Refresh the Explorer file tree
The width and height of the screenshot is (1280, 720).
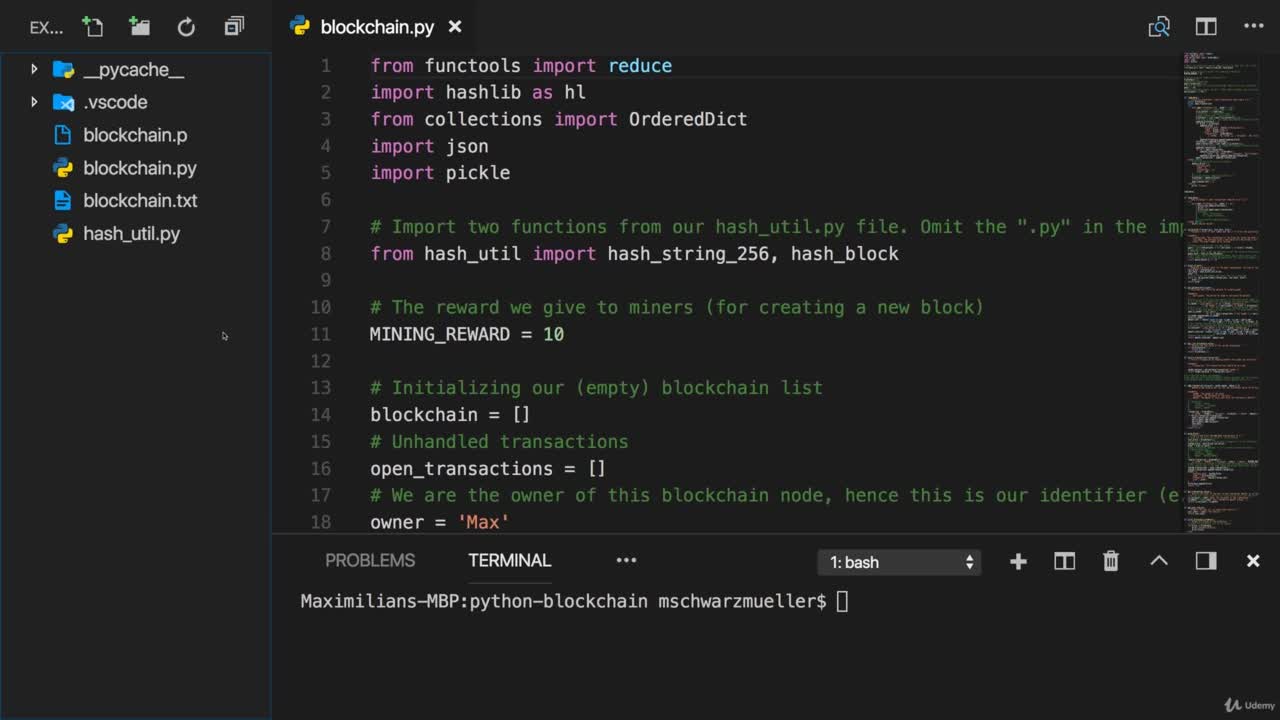[x=186, y=27]
